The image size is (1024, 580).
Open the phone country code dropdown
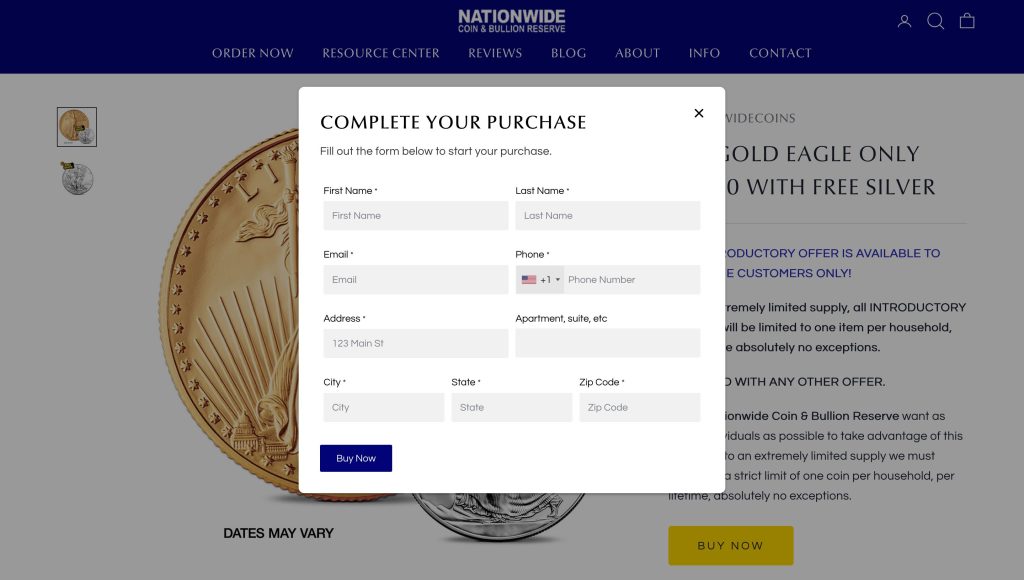540,280
